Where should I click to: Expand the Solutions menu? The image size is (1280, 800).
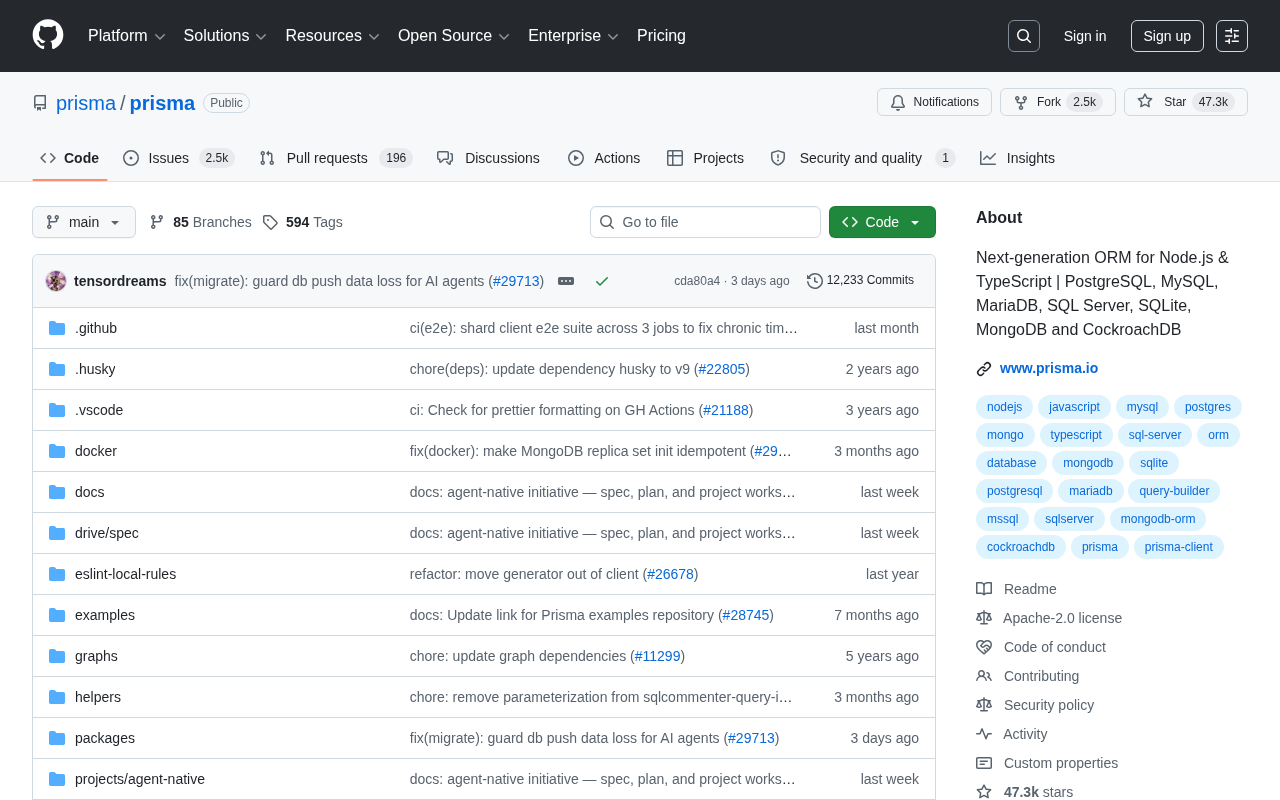tap(225, 36)
